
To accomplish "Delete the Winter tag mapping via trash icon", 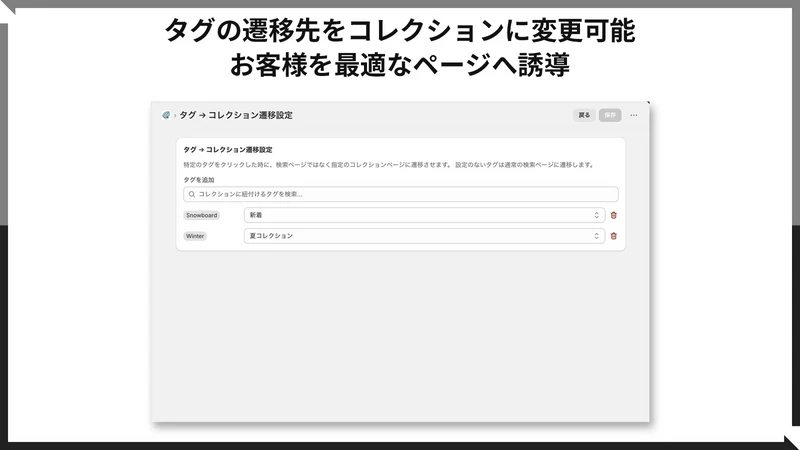I will click(x=614, y=236).
